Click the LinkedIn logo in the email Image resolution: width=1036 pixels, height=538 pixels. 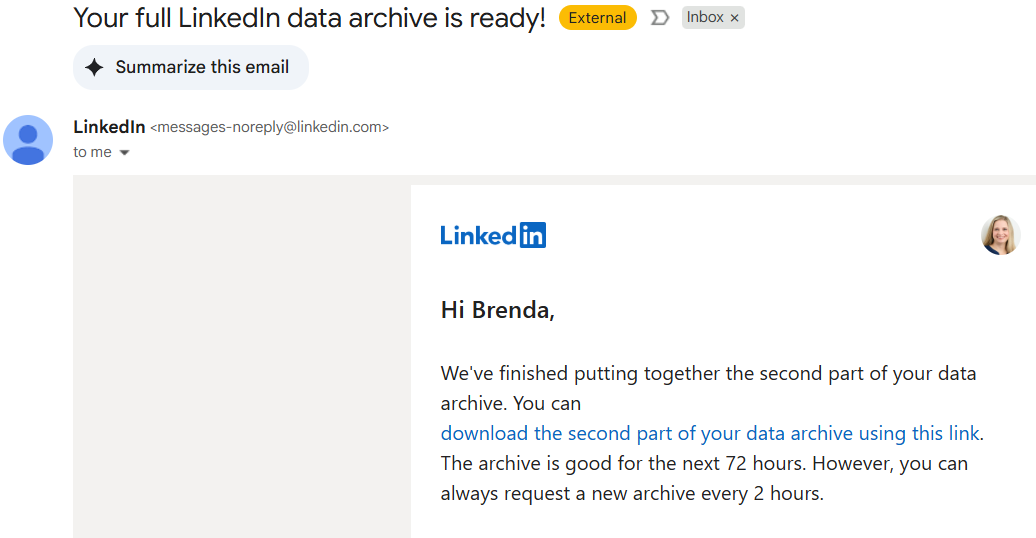point(493,235)
